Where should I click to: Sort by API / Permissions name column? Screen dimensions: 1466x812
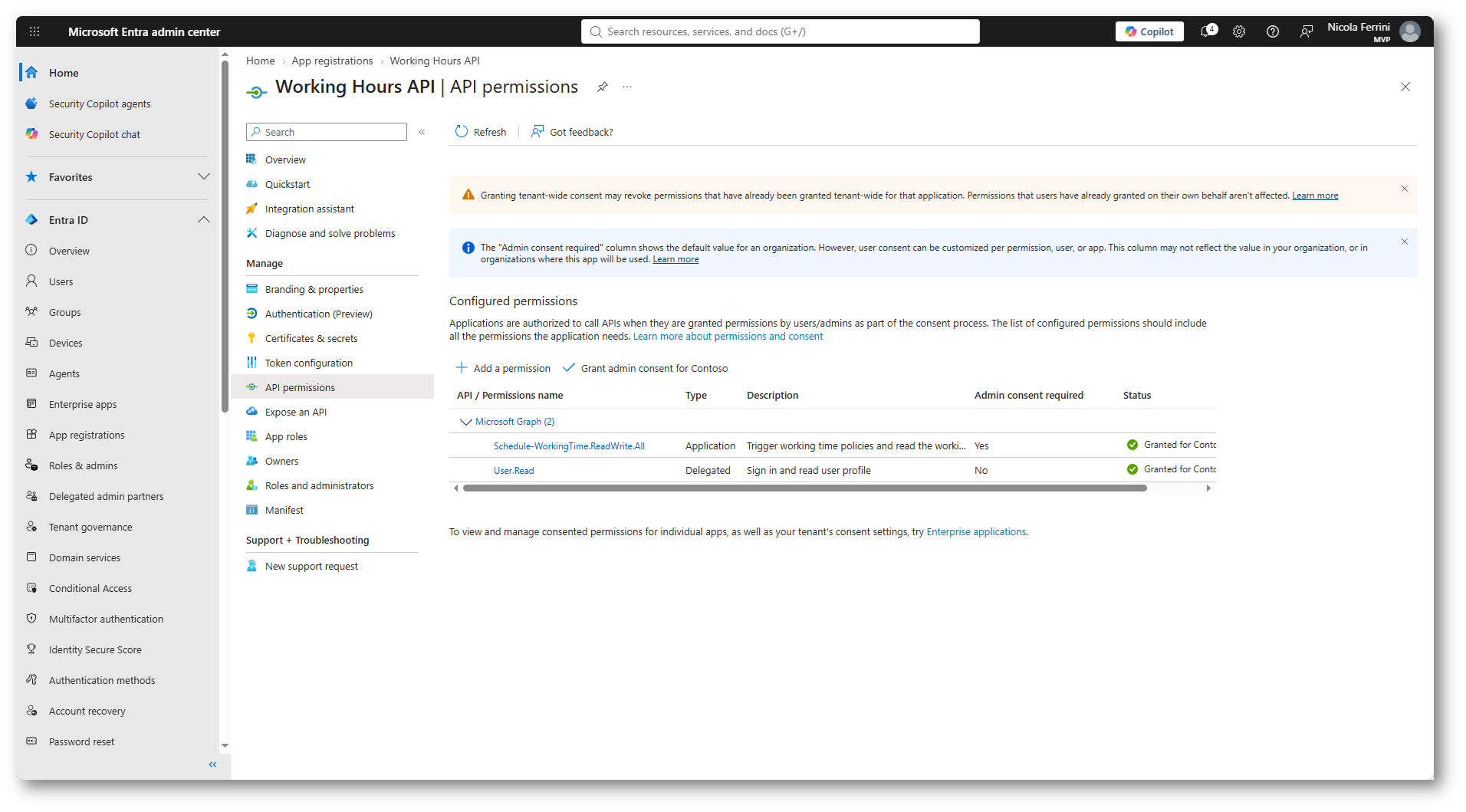point(510,396)
